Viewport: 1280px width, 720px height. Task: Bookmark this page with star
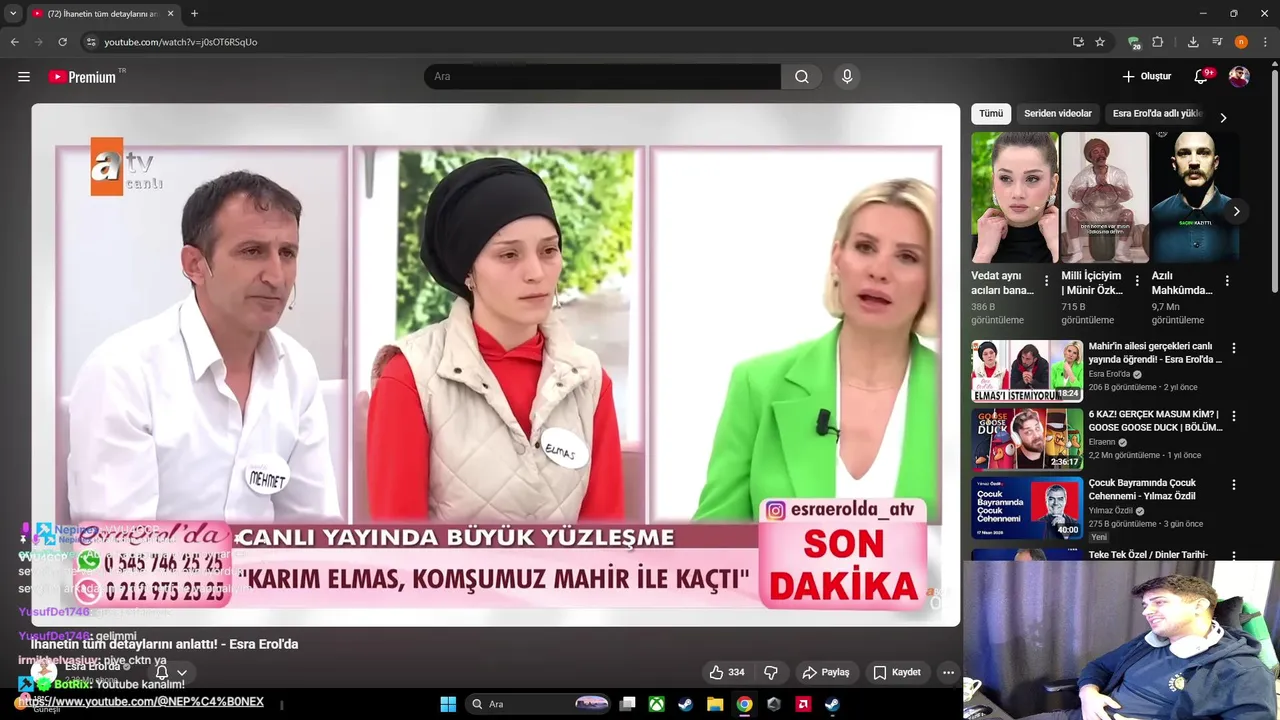click(x=1100, y=42)
